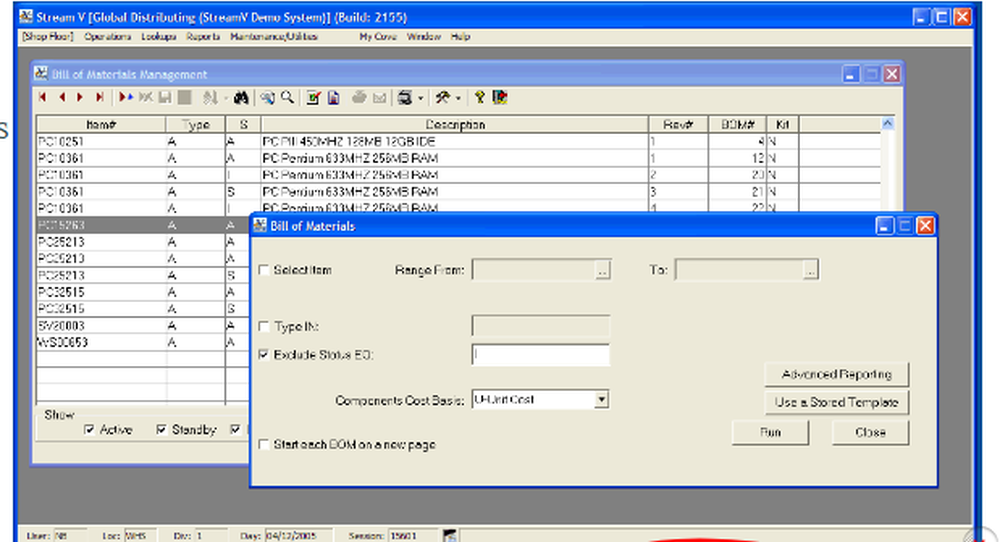Open the Lookups menu
This screenshot has width=1000, height=542.
click(158, 36)
